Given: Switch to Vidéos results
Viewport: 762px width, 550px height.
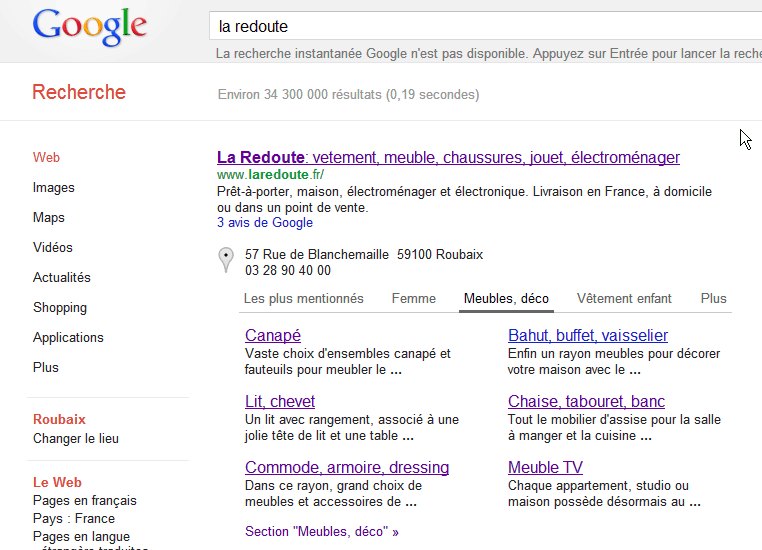Looking at the screenshot, I should pos(52,247).
